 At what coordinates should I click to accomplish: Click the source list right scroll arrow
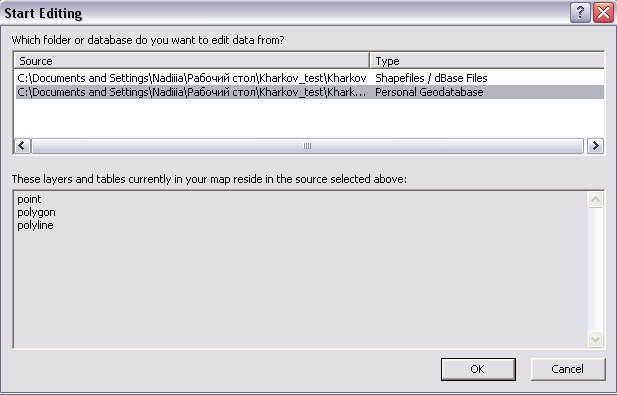point(595,146)
